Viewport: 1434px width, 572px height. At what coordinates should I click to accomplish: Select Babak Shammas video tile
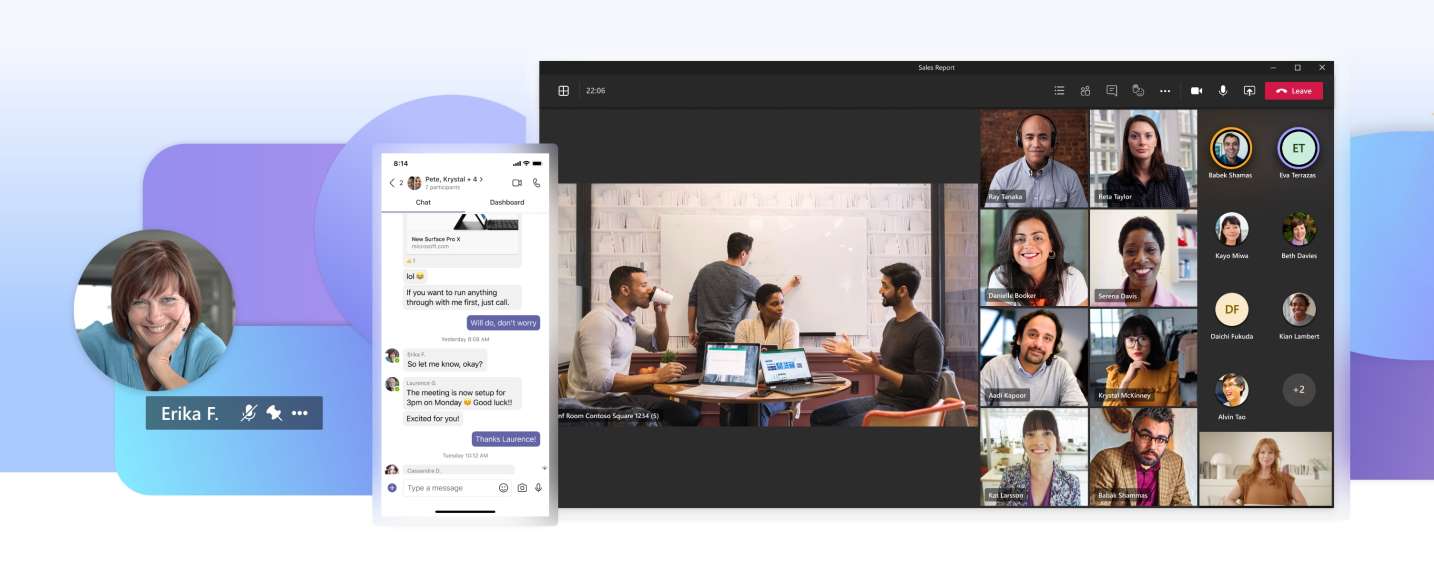point(1143,457)
